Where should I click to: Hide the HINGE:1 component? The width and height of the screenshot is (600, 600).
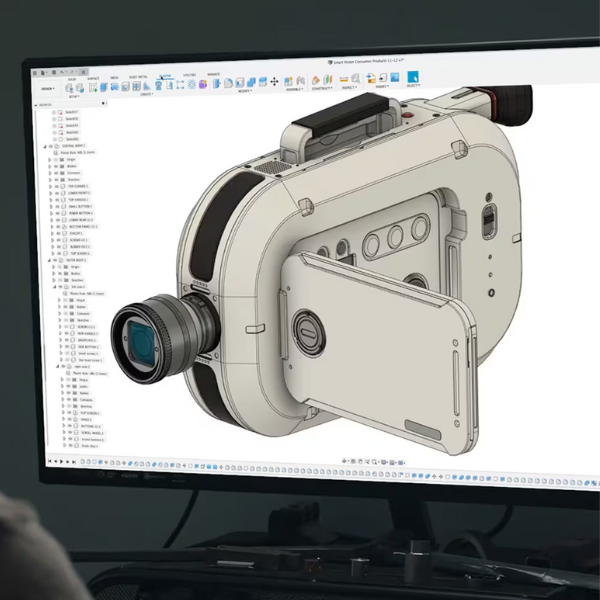(69, 419)
